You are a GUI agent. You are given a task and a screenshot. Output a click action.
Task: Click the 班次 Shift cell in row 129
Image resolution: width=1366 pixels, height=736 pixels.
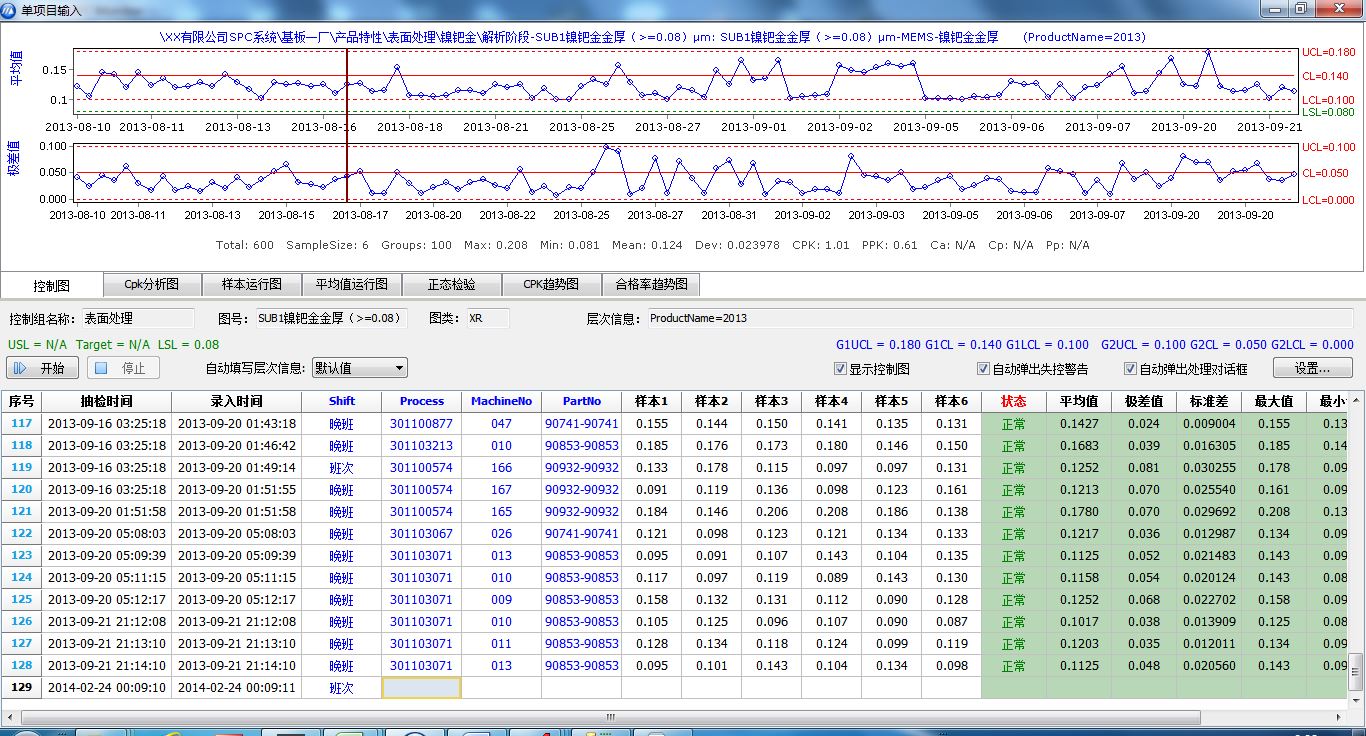(x=342, y=688)
